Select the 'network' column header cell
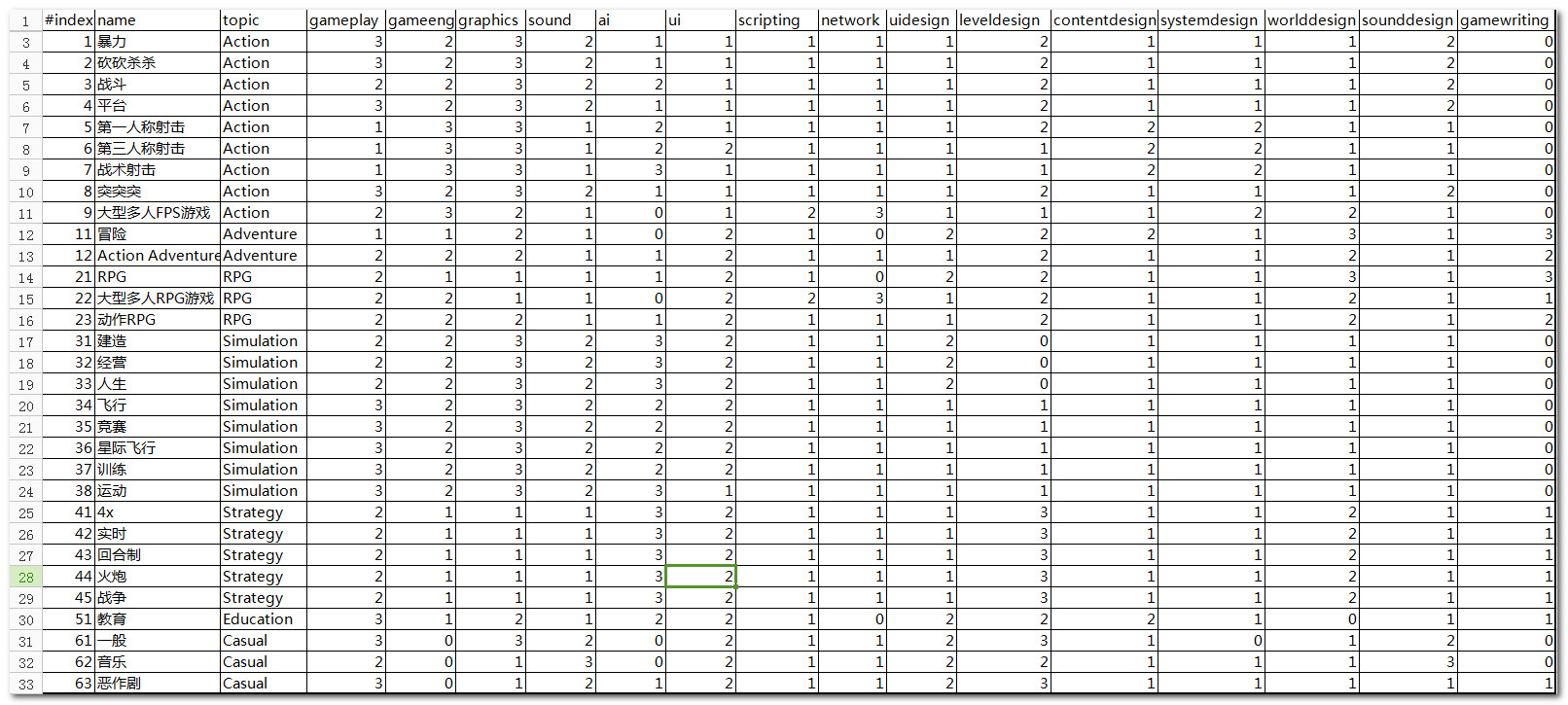1568x705 pixels. click(x=851, y=20)
